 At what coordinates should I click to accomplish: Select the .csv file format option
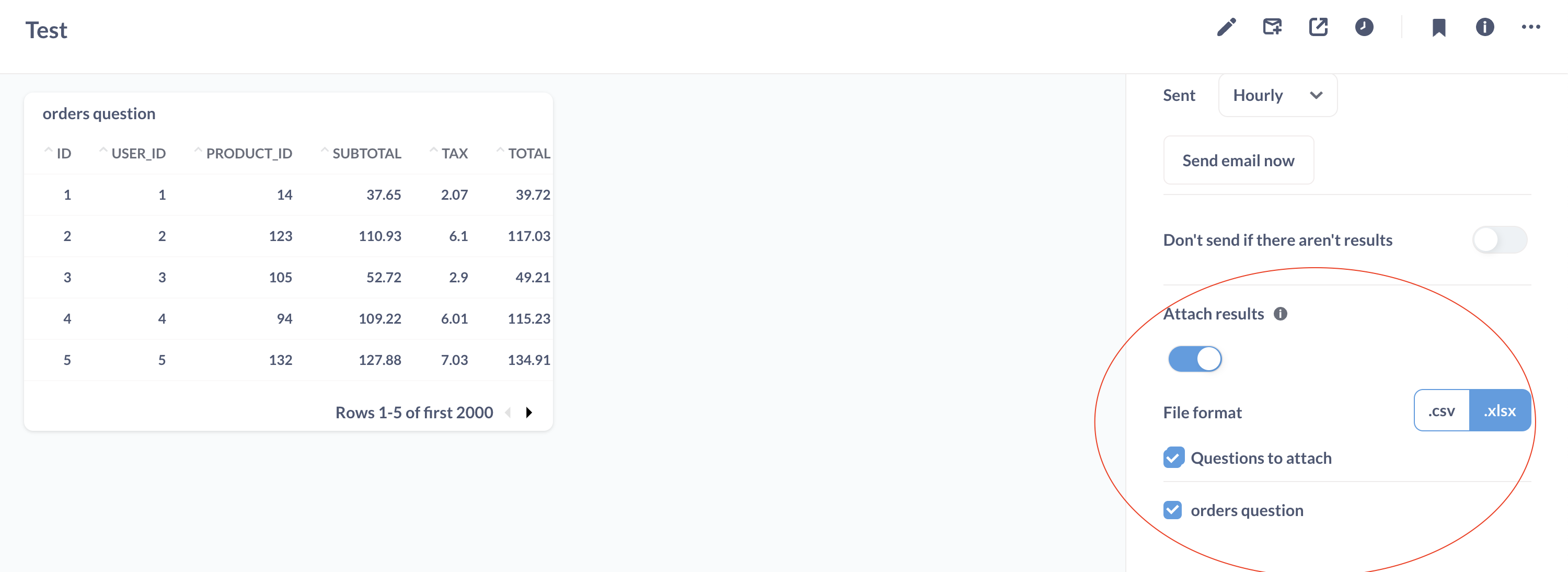(1442, 410)
